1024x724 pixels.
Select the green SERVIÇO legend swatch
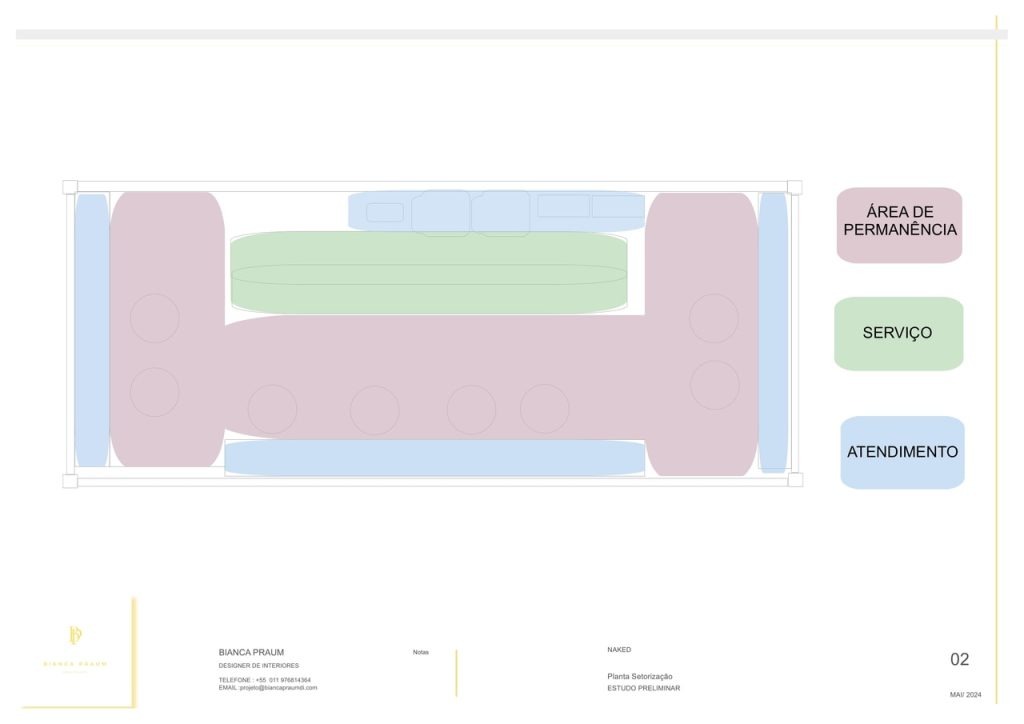(x=898, y=333)
